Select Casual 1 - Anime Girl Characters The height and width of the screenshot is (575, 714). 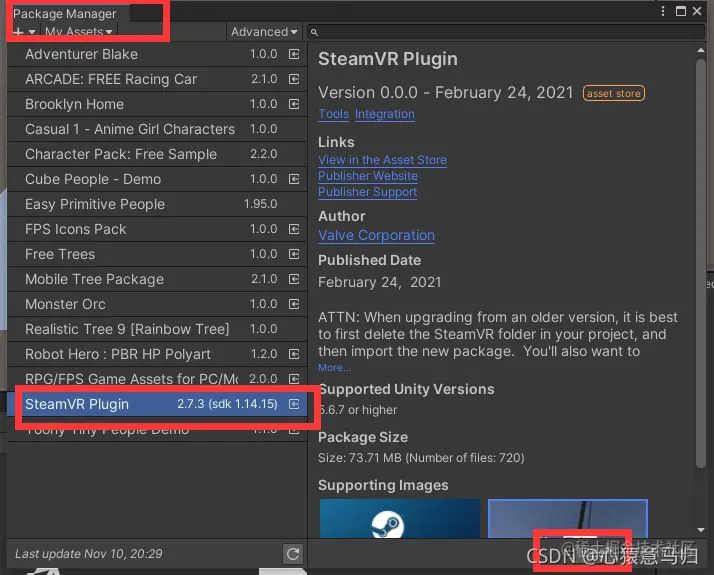pyautogui.click(x=157, y=129)
